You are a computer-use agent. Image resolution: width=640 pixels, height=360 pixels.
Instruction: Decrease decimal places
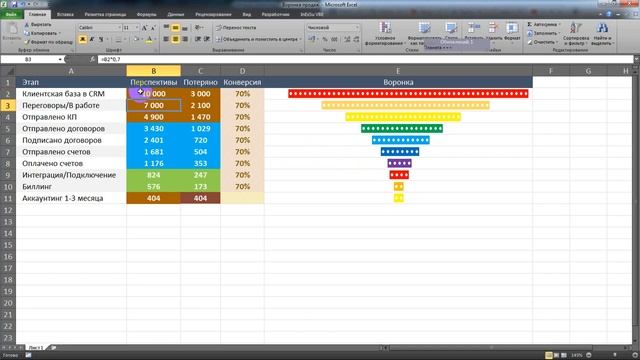click(x=356, y=39)
